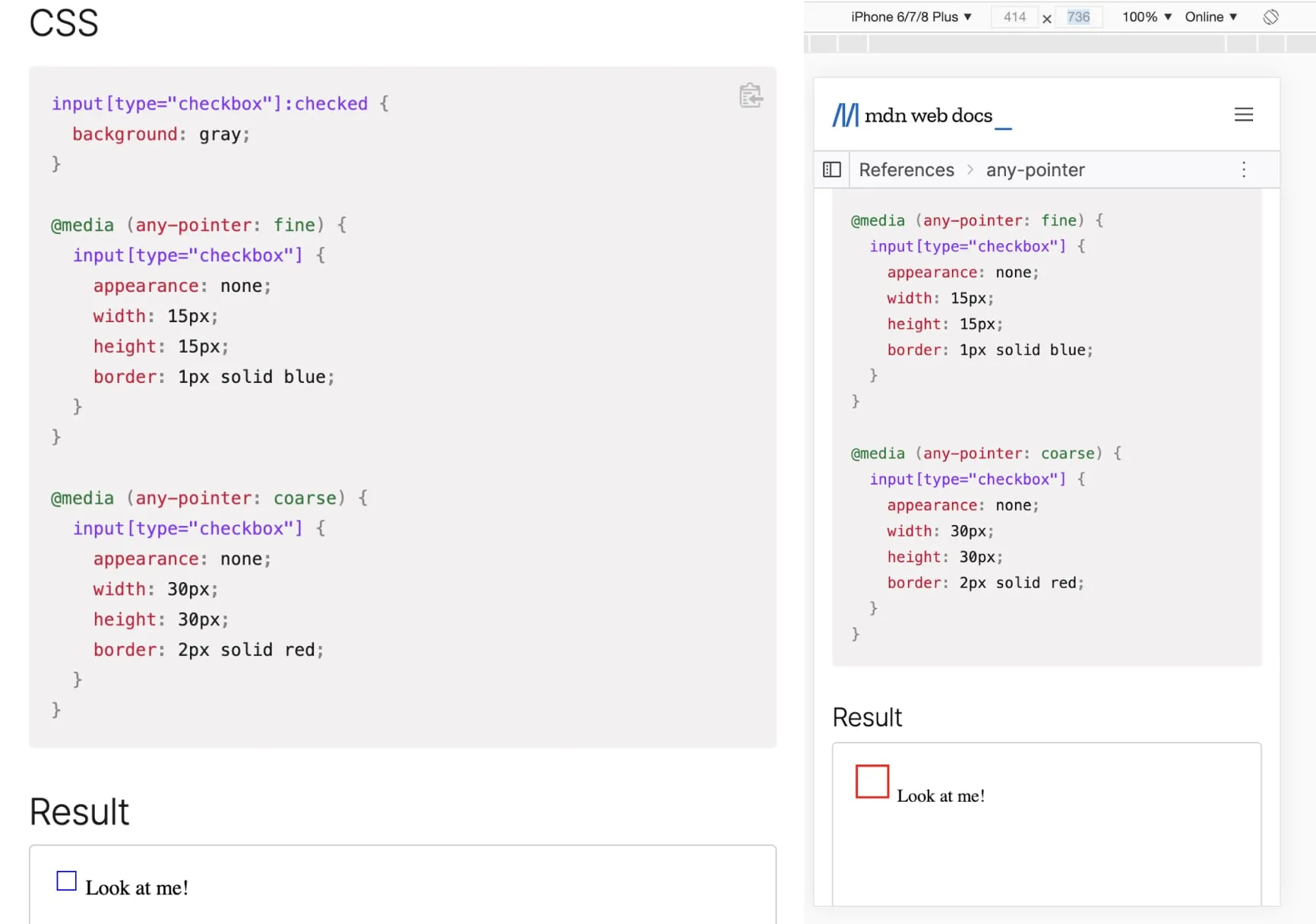This screenshot has height=924, width=1316.
Task: Click the desktop 'Look at me!' checkbox label
Action: pos(137,888)
